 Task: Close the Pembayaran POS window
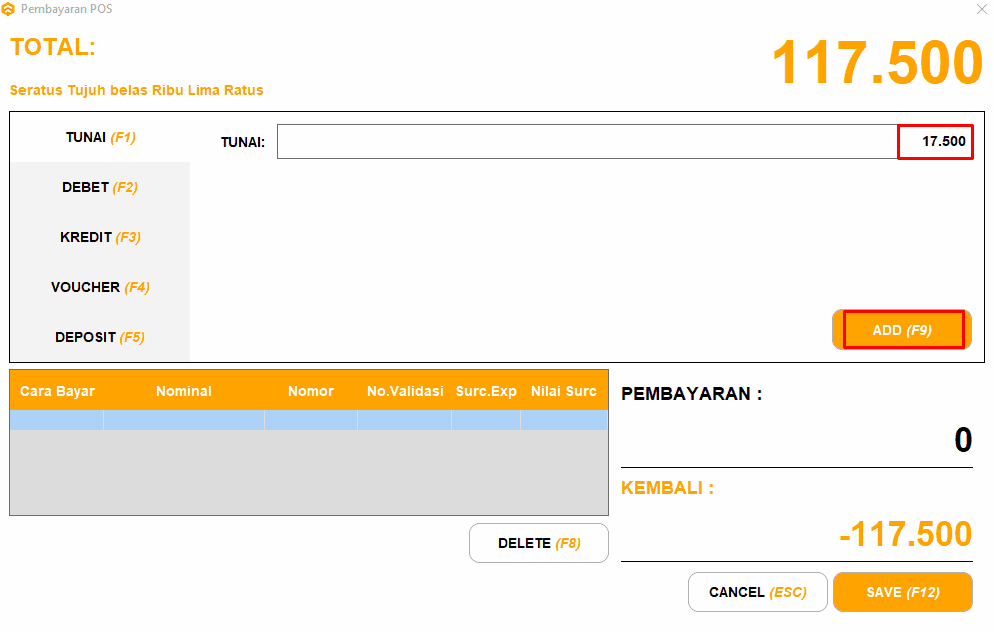[981, 9]
